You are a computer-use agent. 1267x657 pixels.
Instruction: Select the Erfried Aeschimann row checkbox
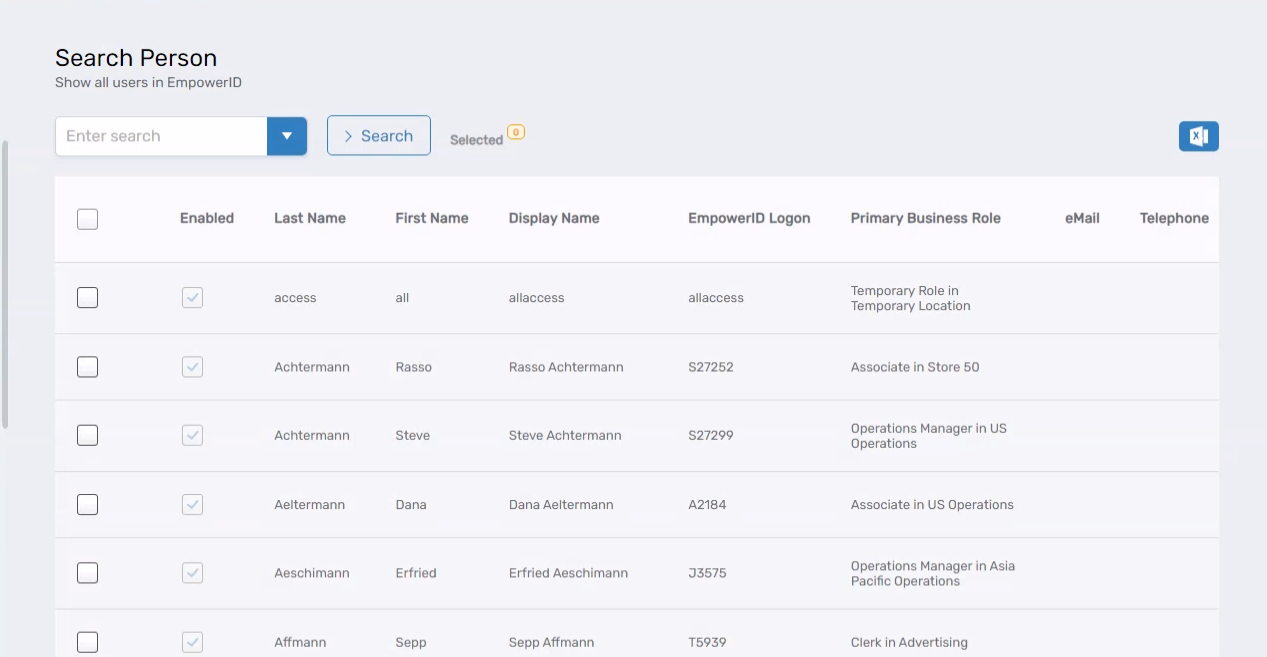[88, 573]
